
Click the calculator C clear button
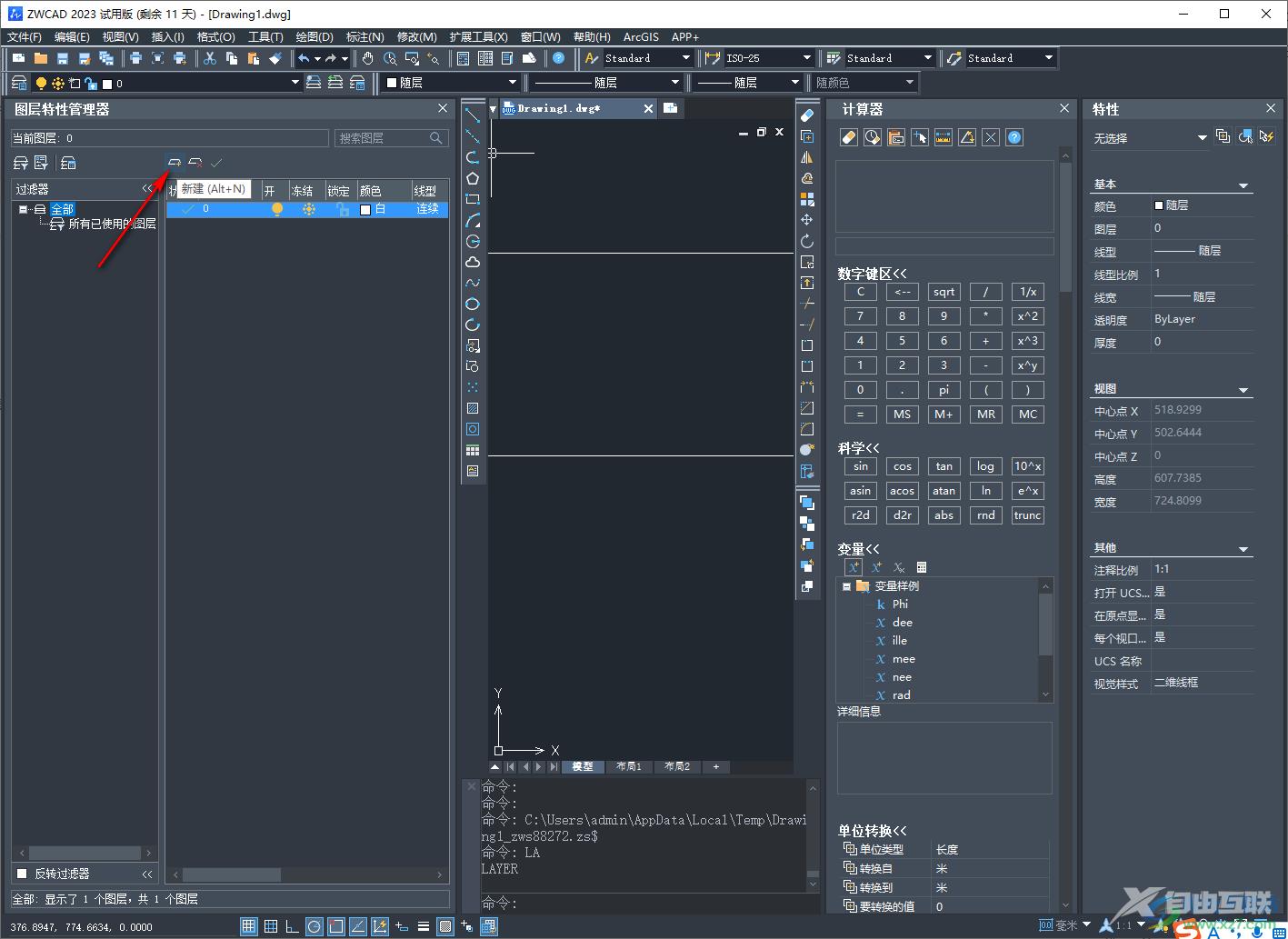click(x=860, y=292)
